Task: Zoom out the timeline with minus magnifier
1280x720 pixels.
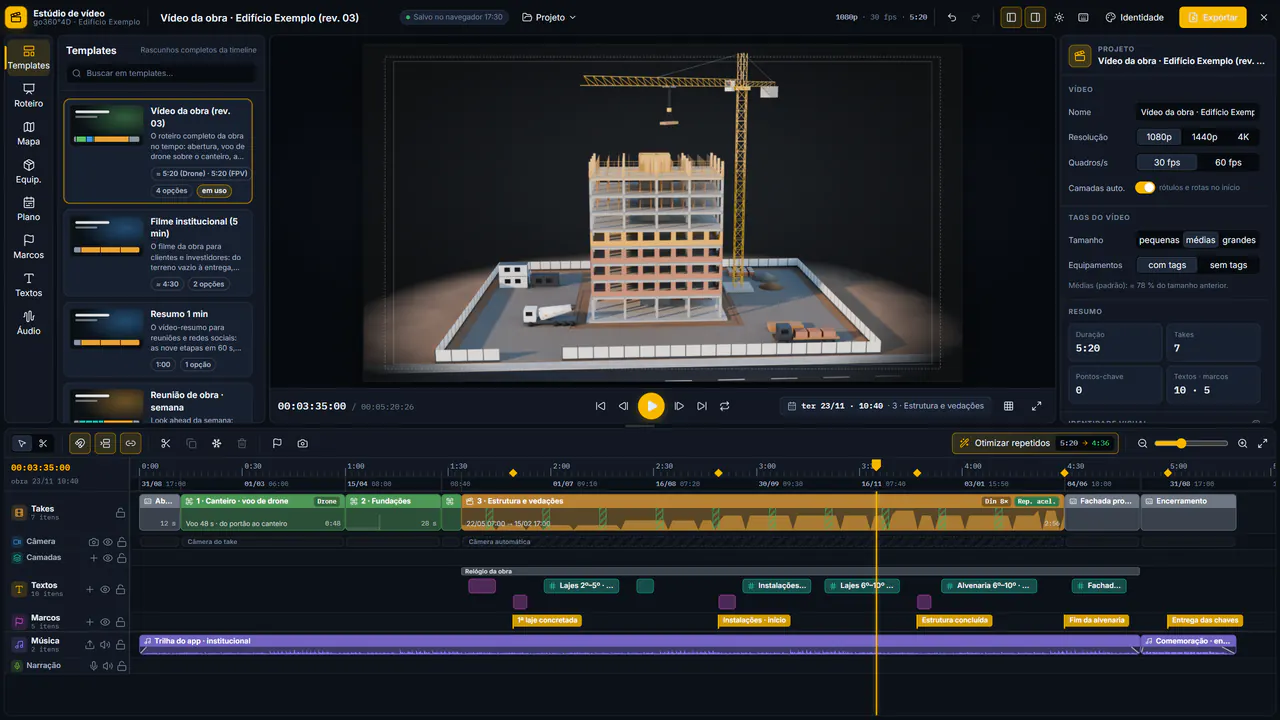Action: click(1143, 443)
